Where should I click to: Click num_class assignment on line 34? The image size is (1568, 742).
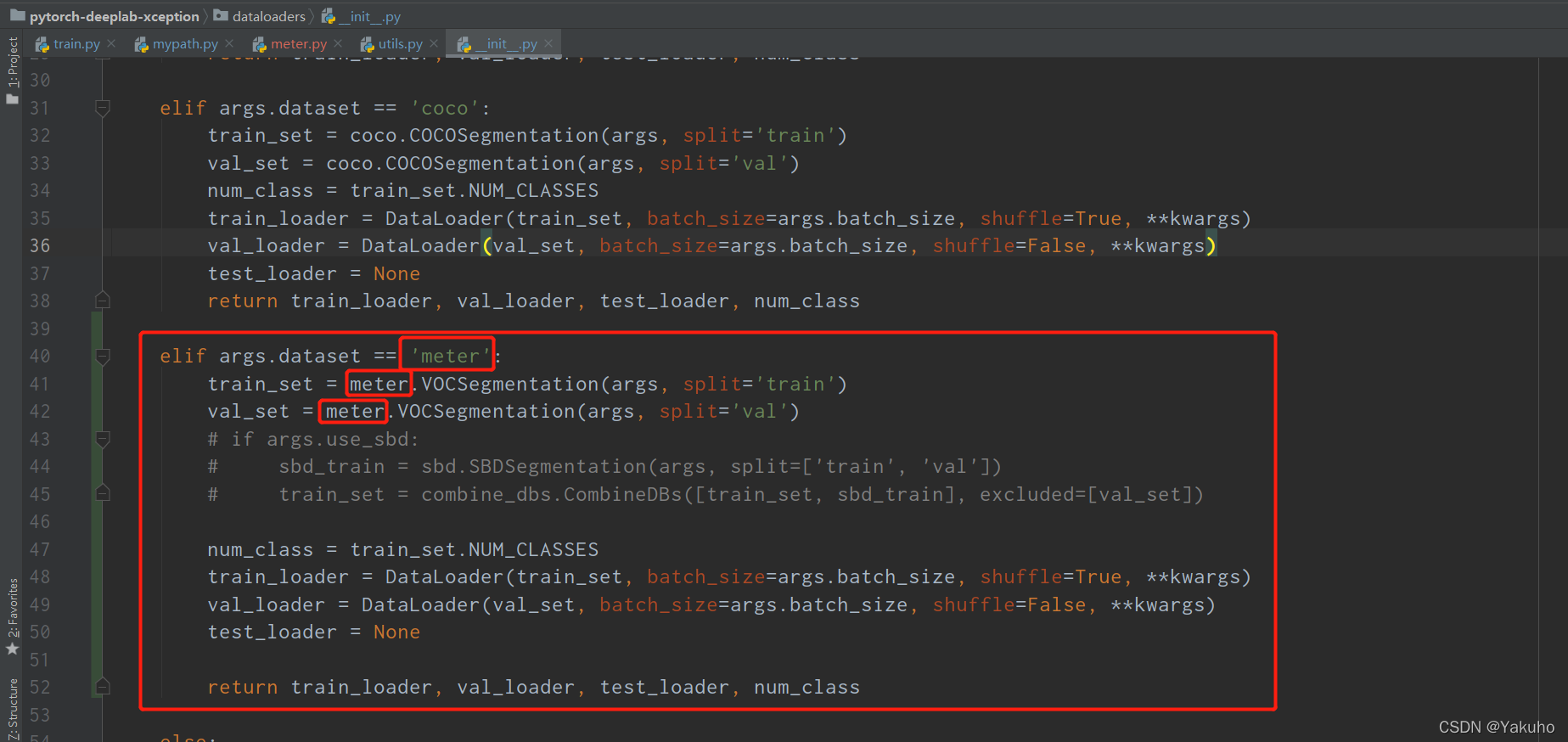pyautogui.click(x=402, y=190)
